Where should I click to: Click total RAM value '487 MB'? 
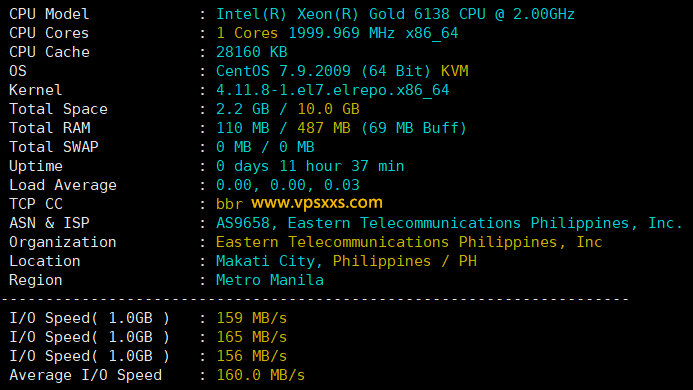coord(324,128)
